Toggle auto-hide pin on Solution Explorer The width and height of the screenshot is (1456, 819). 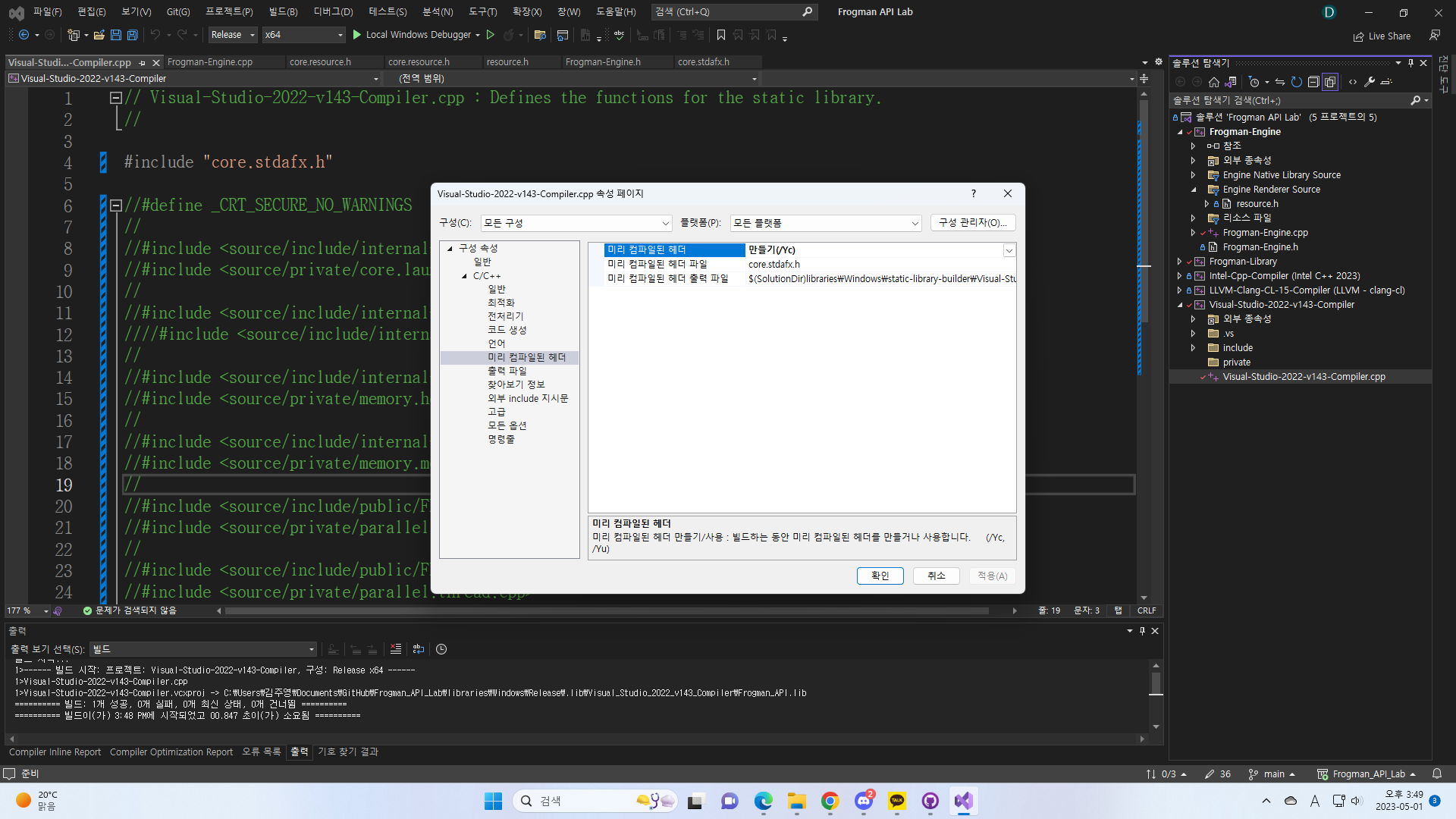point(1410,63)
